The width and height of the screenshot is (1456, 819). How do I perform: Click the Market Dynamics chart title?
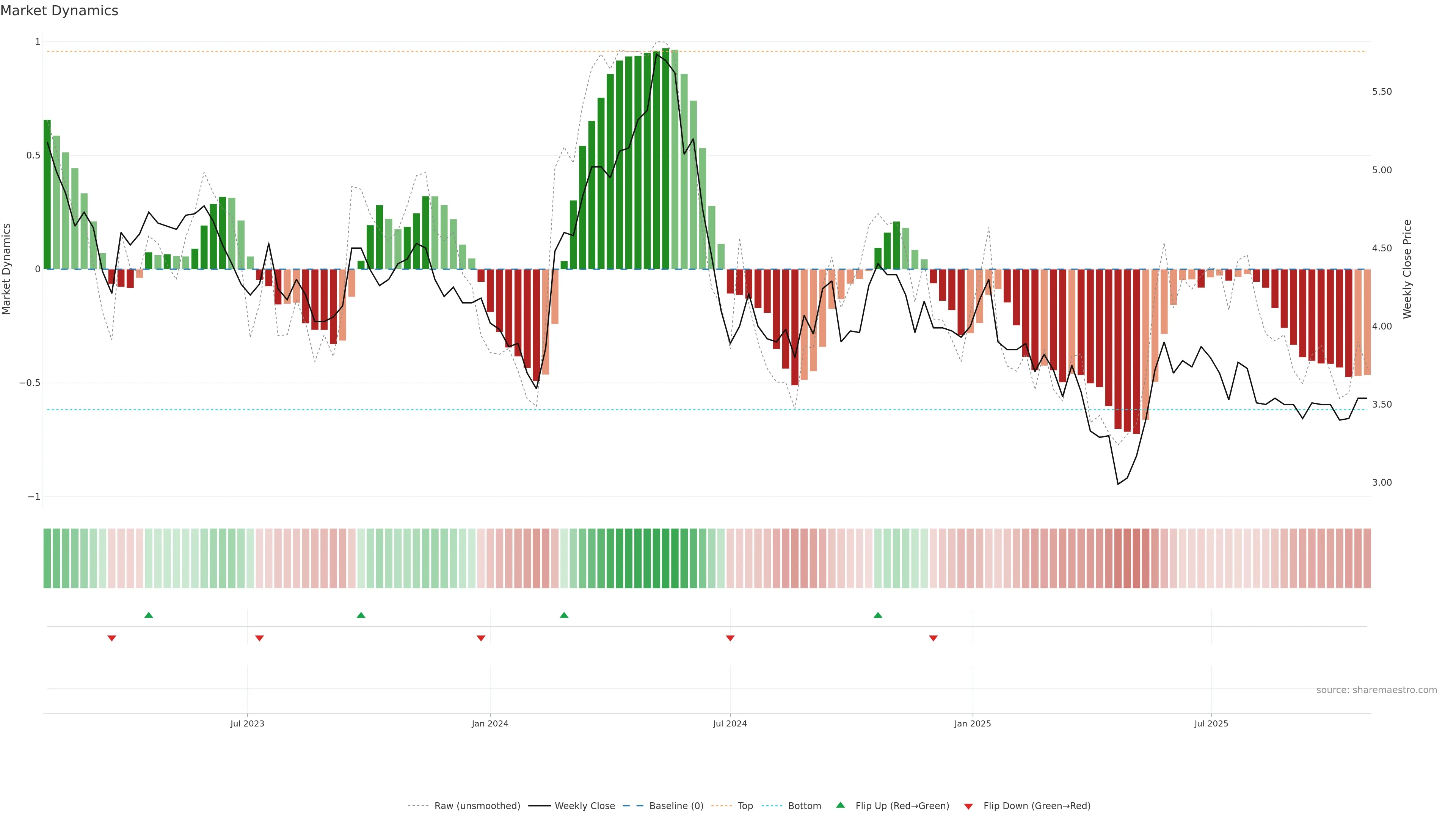point(60,11)
